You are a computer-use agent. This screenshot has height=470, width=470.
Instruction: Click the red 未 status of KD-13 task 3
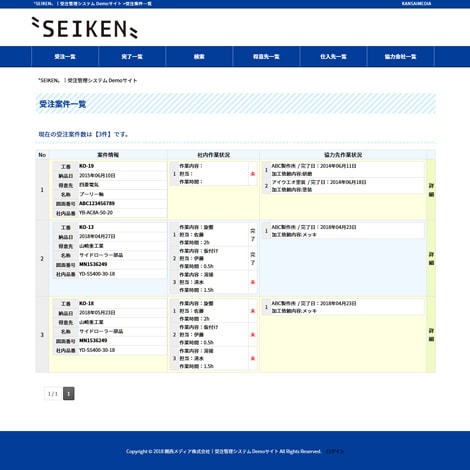point(253,282)
